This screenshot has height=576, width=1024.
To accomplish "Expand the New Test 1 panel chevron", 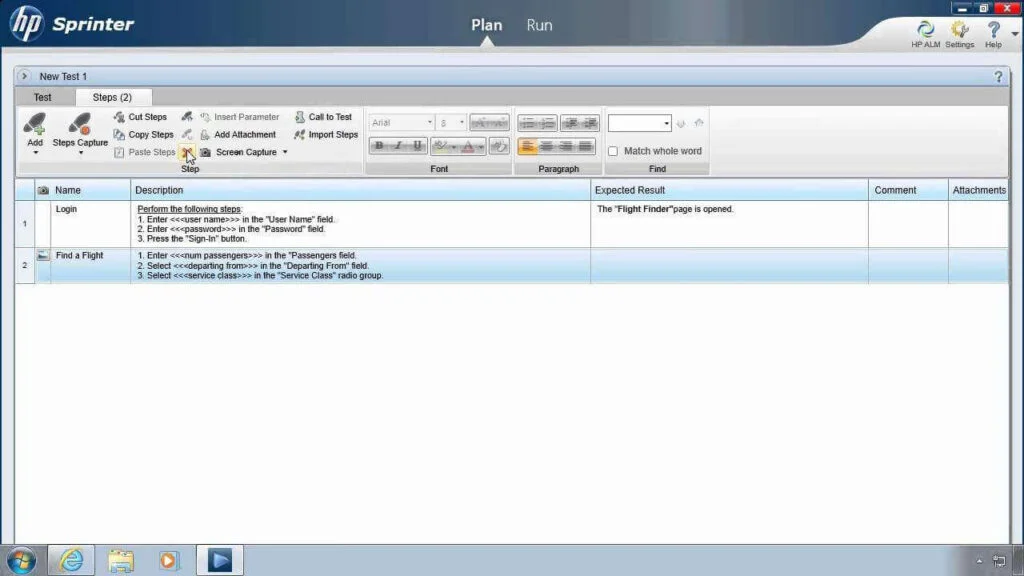I will (x=24, y=76).
